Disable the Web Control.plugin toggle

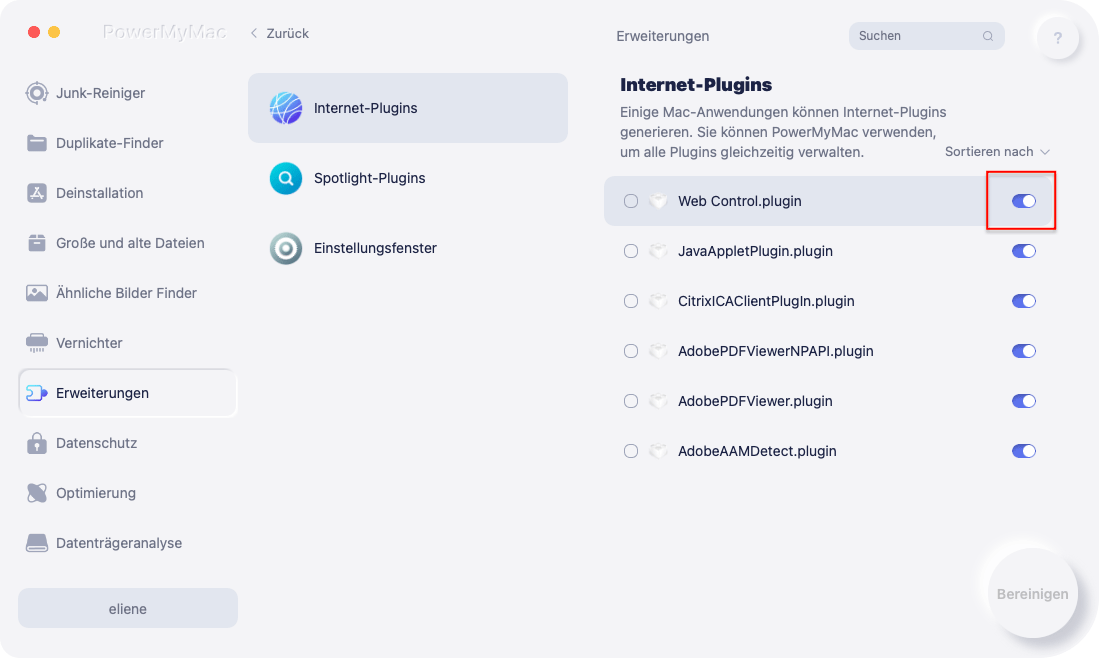pos(1023,201)
